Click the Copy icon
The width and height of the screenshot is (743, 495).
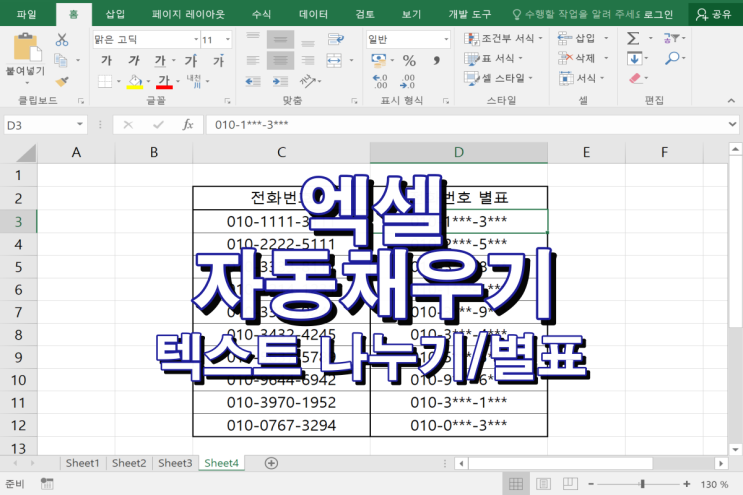pyautogui.click(x=60, y=60)
